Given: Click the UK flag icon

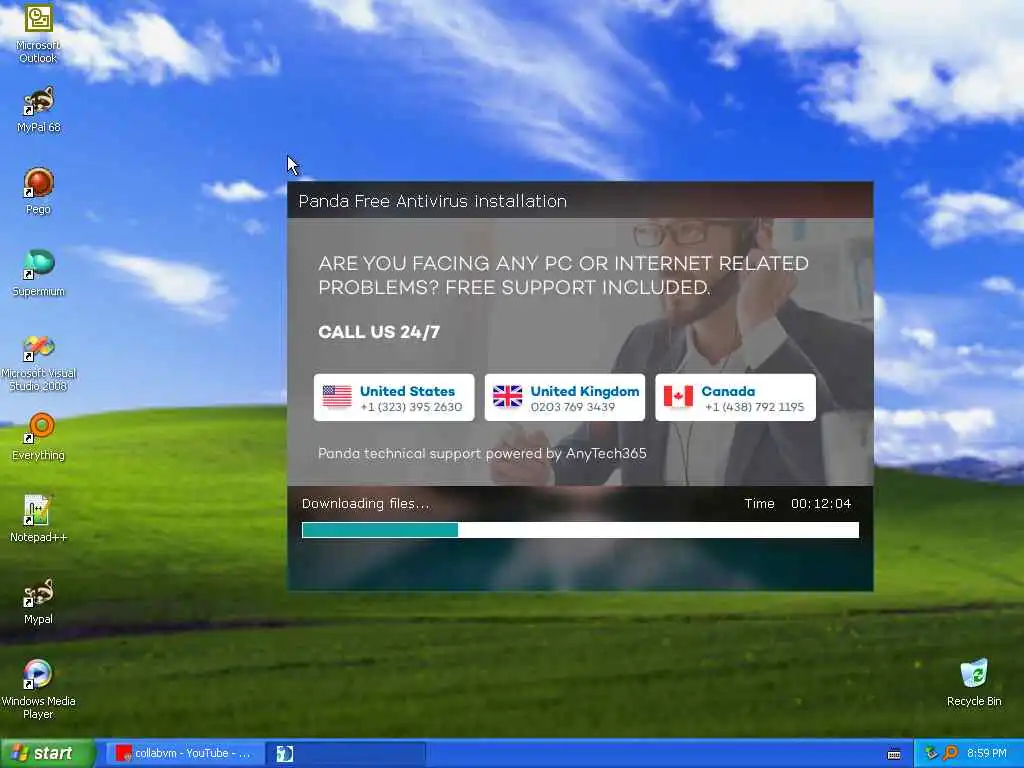Looking at the screenshot, I should tap(507, 396).
